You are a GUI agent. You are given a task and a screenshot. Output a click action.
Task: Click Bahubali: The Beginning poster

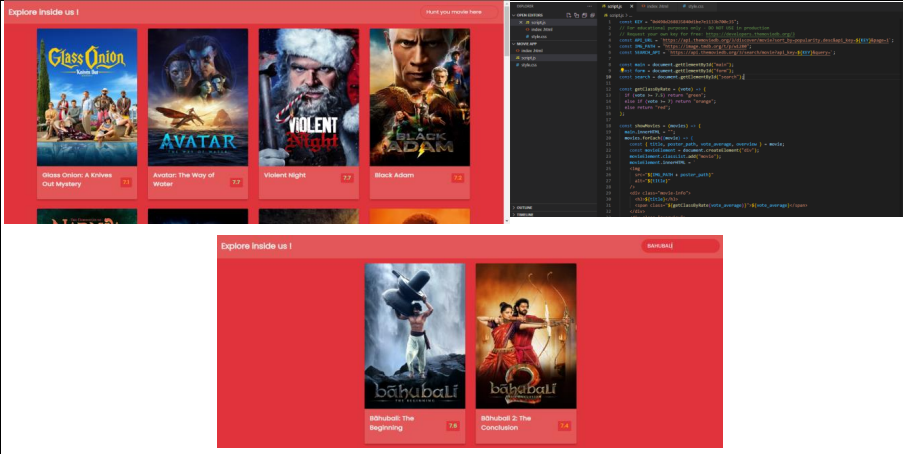coord(415,336)
